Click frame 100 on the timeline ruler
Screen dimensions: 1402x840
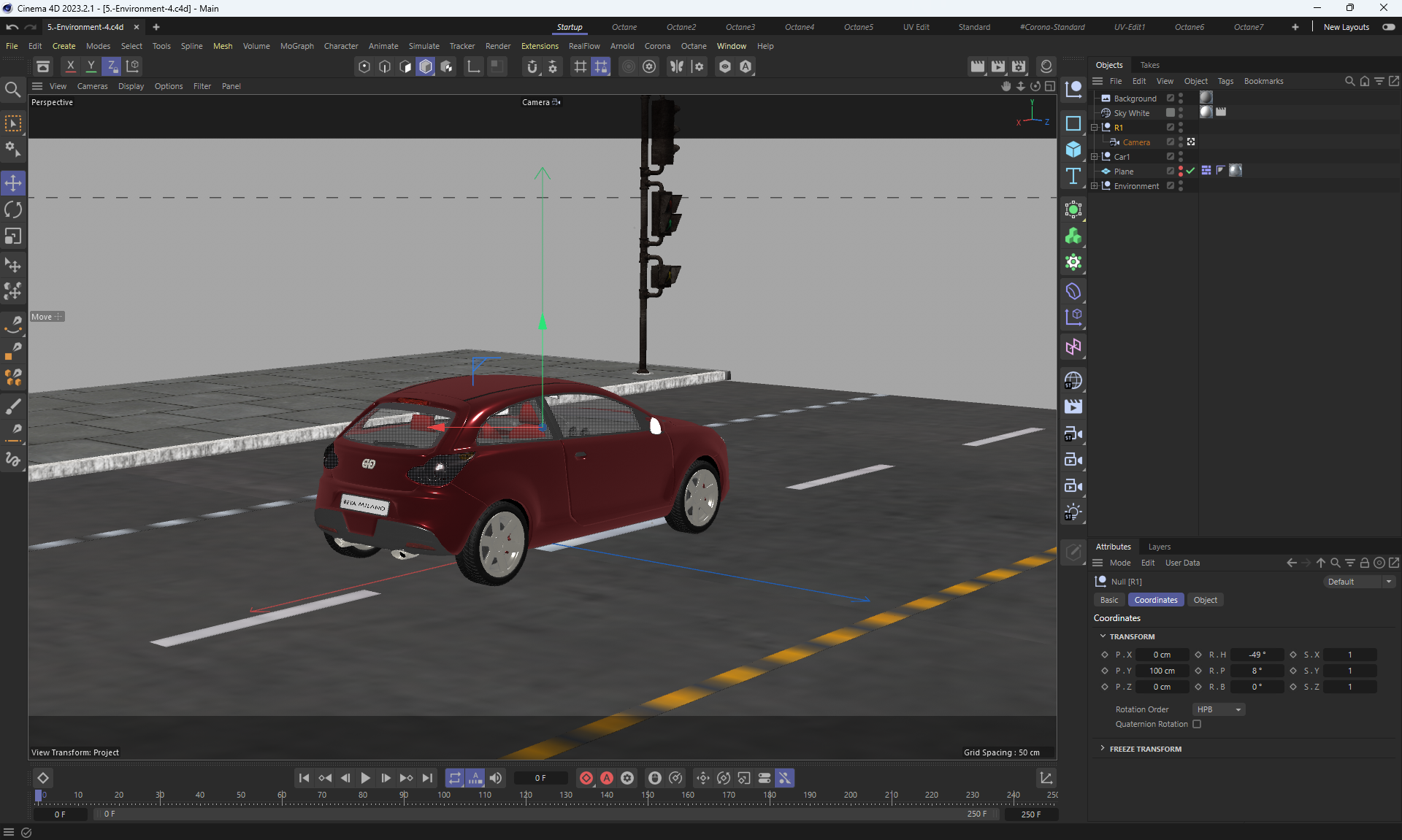click(444, 795)
